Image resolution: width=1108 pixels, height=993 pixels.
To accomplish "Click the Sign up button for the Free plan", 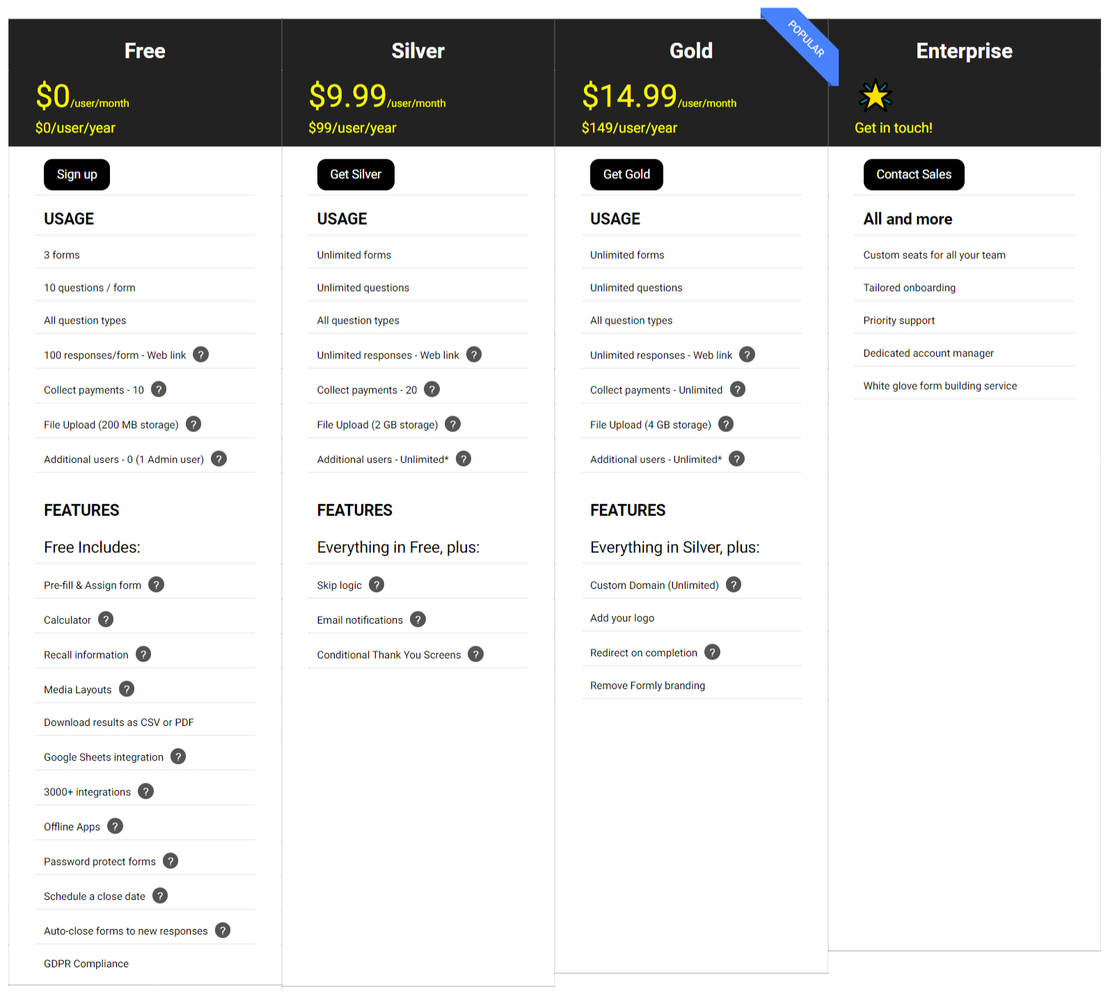I will click(77, 174).
